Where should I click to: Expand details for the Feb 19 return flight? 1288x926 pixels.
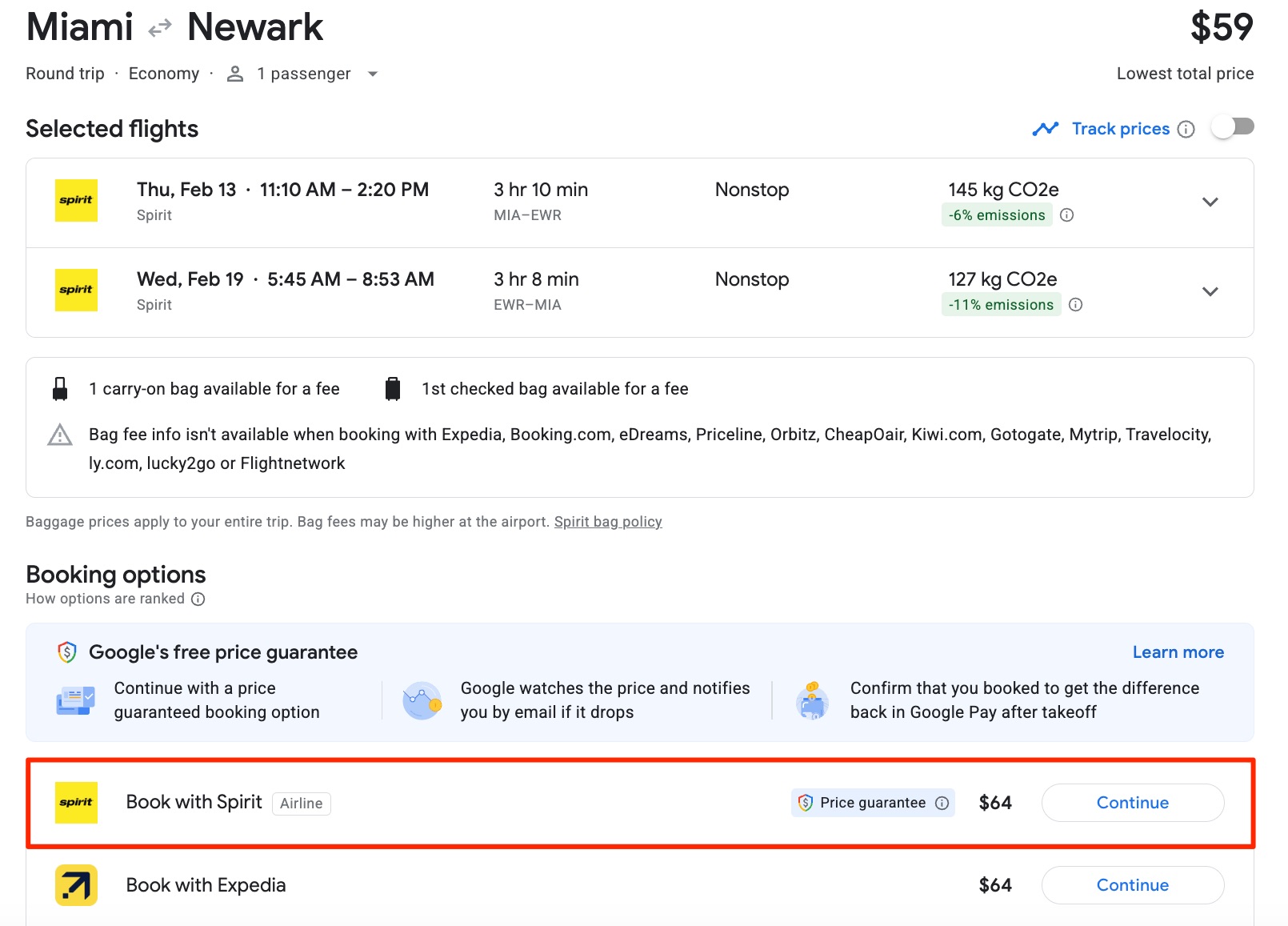coord(1210,291)
